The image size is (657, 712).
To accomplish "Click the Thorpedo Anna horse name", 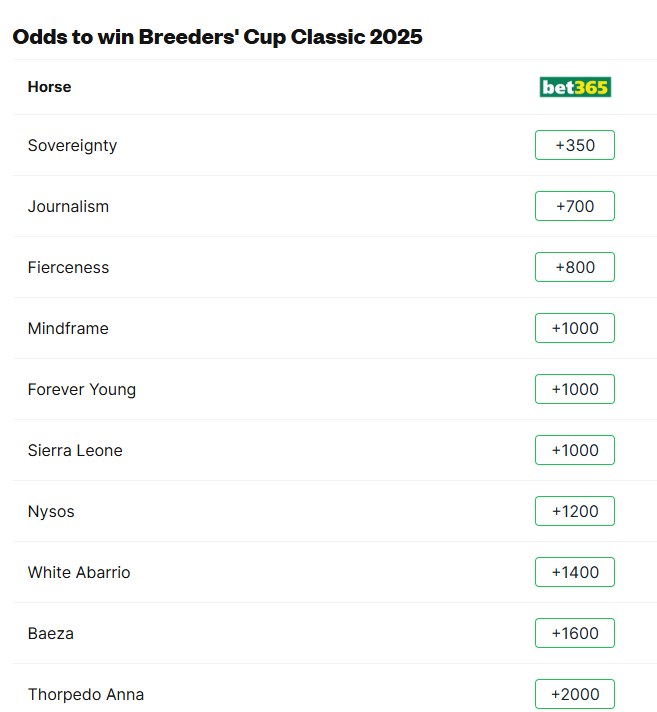I will point(86,694).
